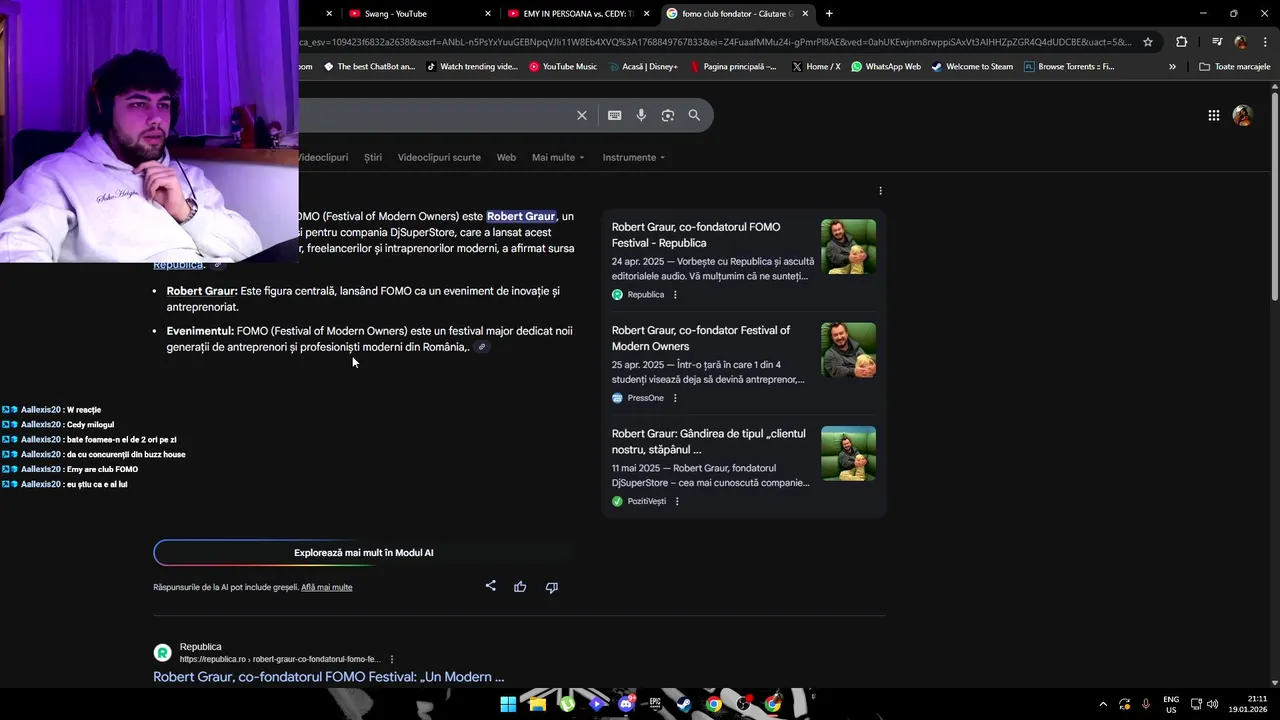Close the 'Swang - YouTube' tab
Screen dimensions: 1280x720
tap(488, 14)
